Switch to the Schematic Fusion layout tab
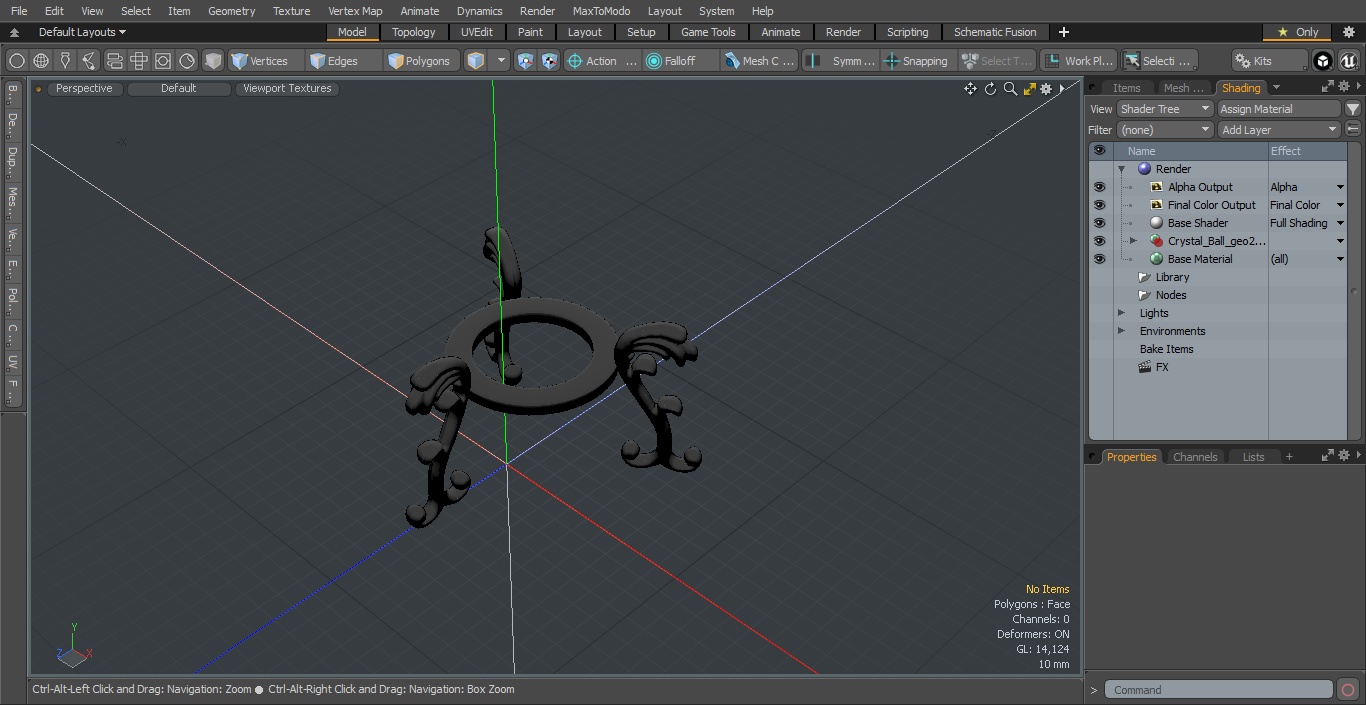Viewport: 1366px width, 705px height. (x=995, y=32)
